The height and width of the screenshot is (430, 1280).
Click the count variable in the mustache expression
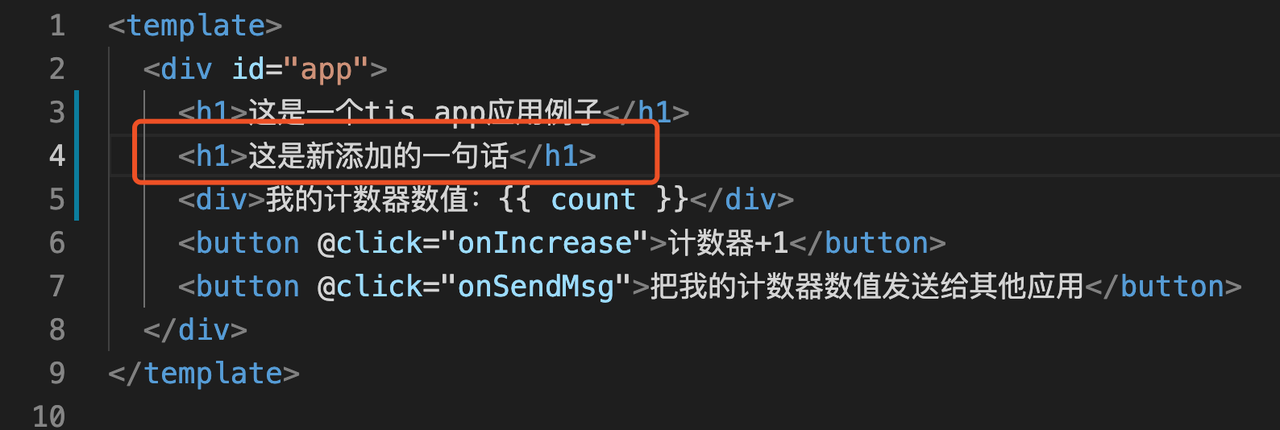click(x=593, y=200)
